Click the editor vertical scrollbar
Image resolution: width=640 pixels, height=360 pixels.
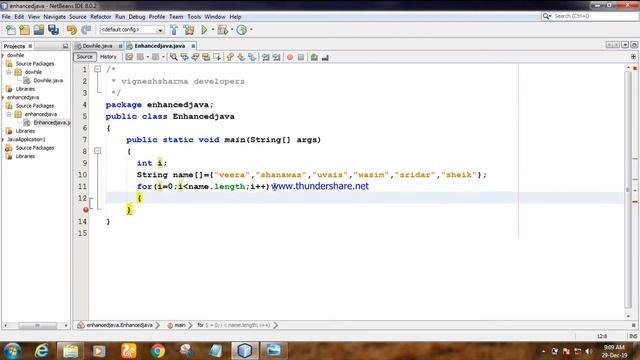coord(628,189)
